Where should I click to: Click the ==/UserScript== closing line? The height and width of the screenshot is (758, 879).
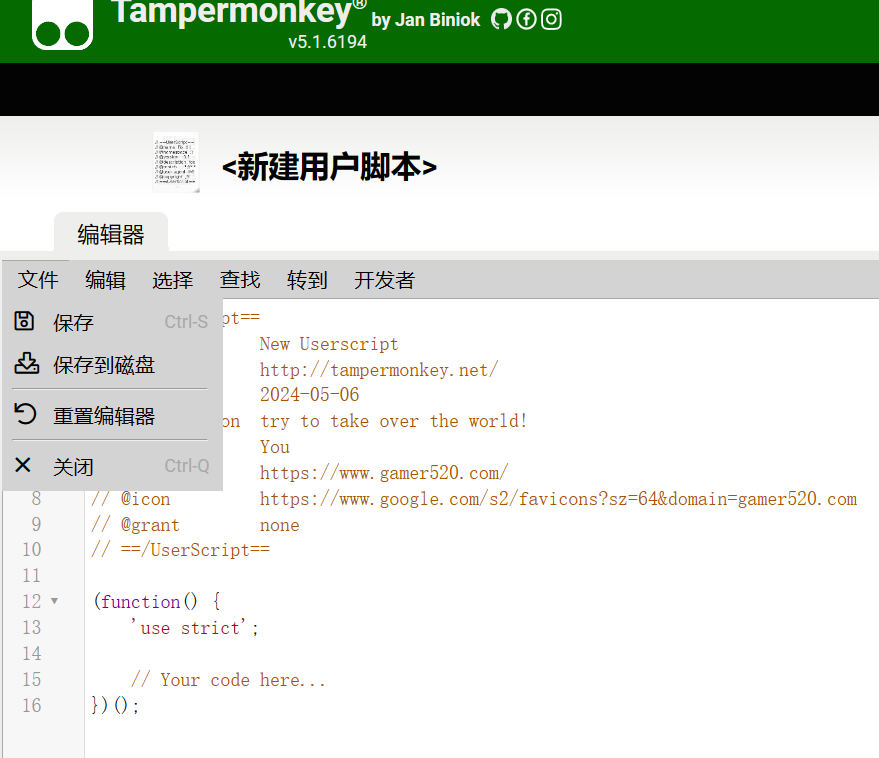181,550
